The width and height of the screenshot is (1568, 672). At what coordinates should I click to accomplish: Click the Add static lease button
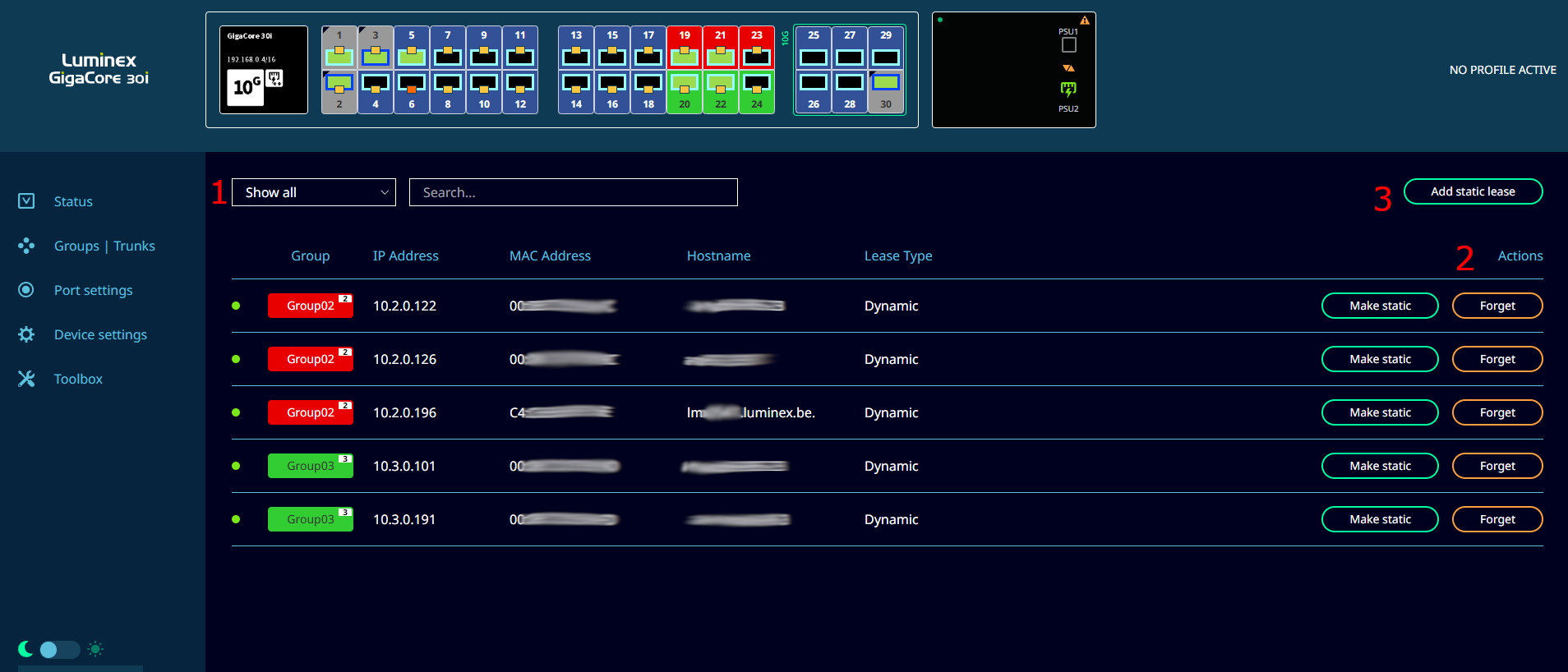(1472, 191)
